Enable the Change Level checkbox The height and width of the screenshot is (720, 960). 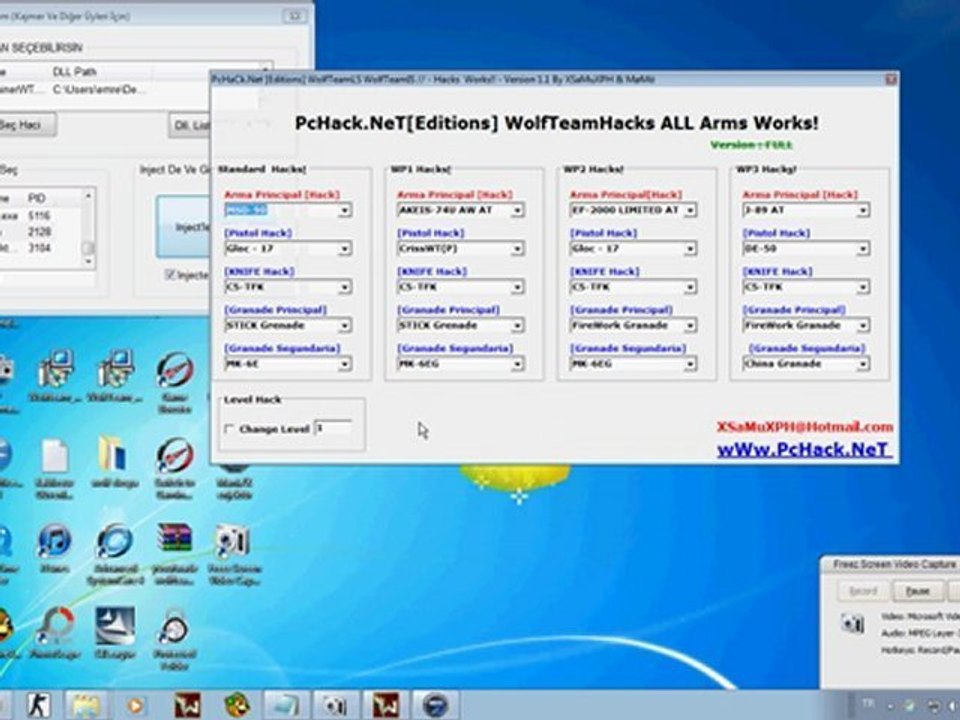(230, 429)
